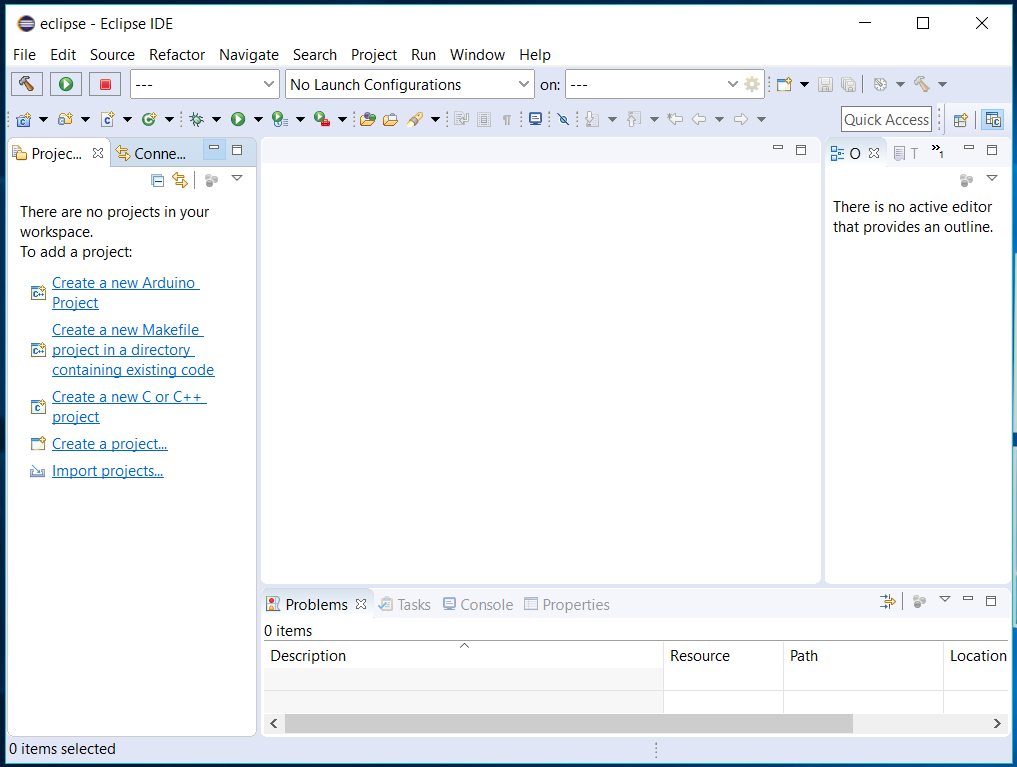Click the Description column header in Problems
This screenshot has height=767, width=1017.
coord(463,655)
